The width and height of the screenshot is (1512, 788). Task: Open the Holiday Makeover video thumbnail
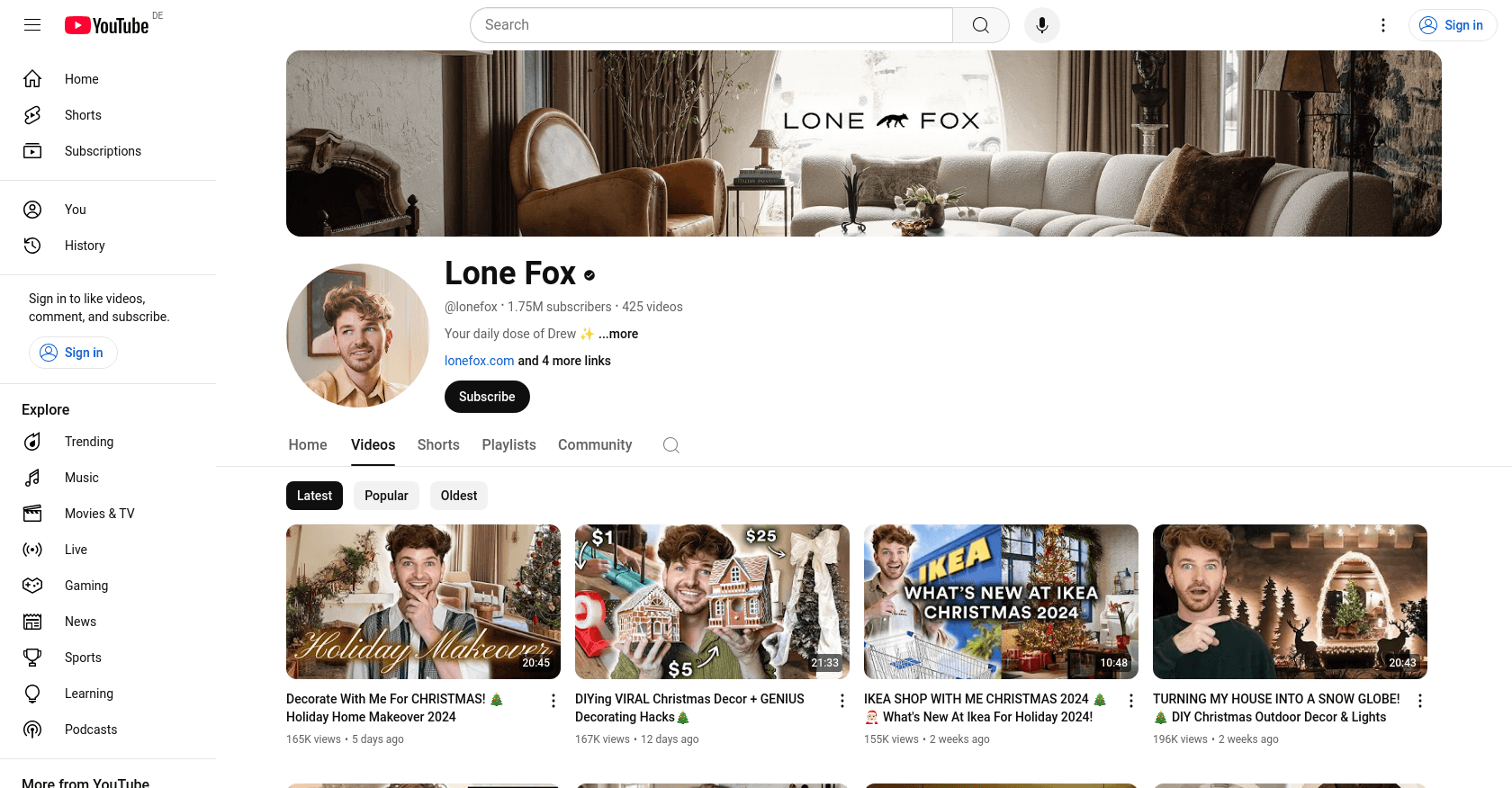pyautogui.click(x=423, y=601)
